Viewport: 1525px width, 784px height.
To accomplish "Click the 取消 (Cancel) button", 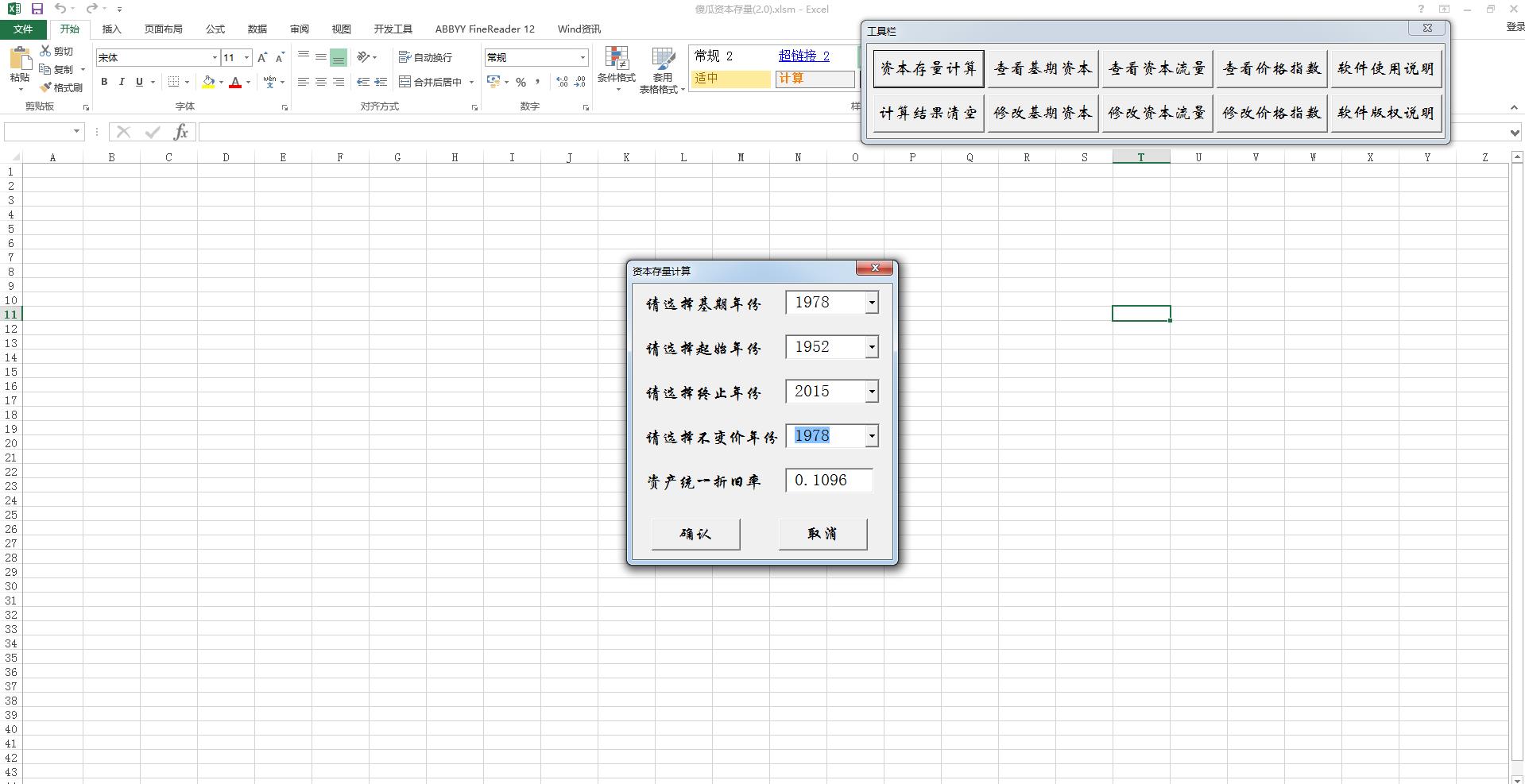I will point(822,534).
